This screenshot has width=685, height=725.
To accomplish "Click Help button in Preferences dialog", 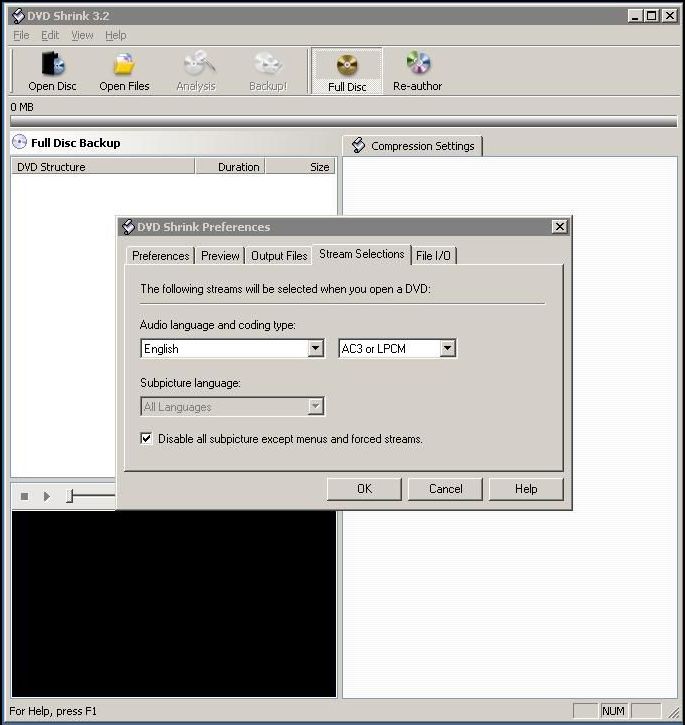I will tap(526, 489).
